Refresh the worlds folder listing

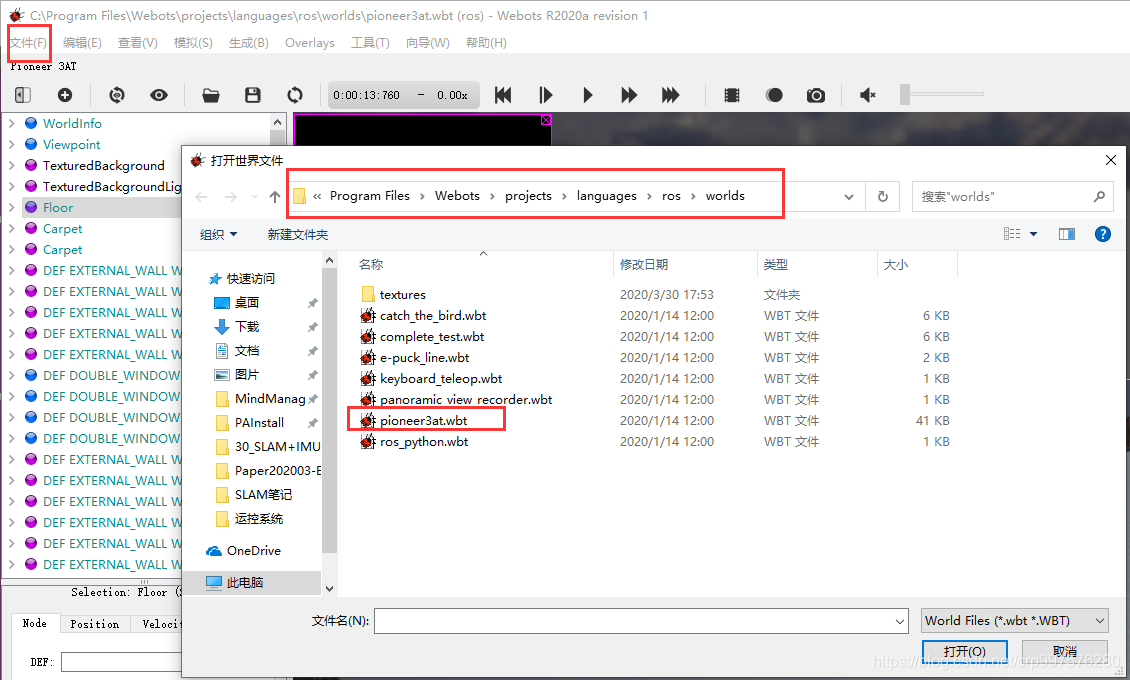point(883,197)
